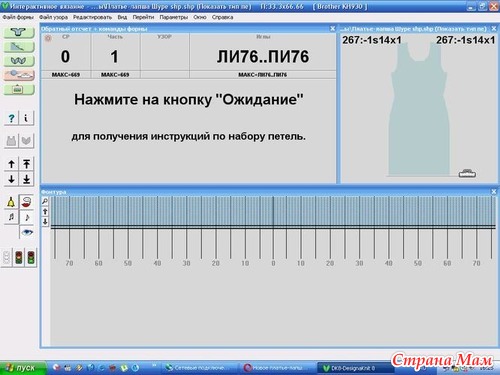The image size is (500, 375).
Task: Open the garment shape editor icon
Action: pyautogui.click(x=19, y=32)
